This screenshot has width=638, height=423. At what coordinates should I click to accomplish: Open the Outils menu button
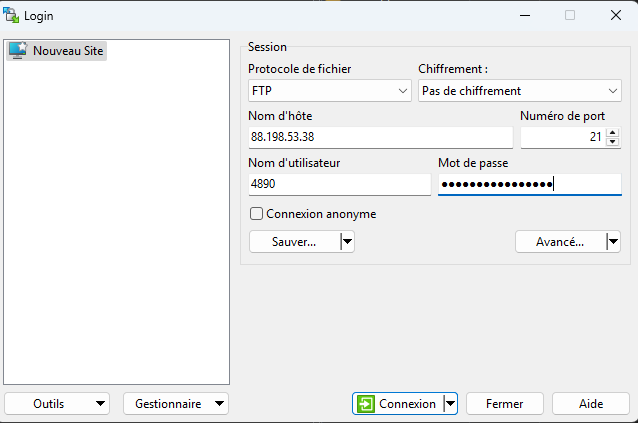tap(56, 404)
